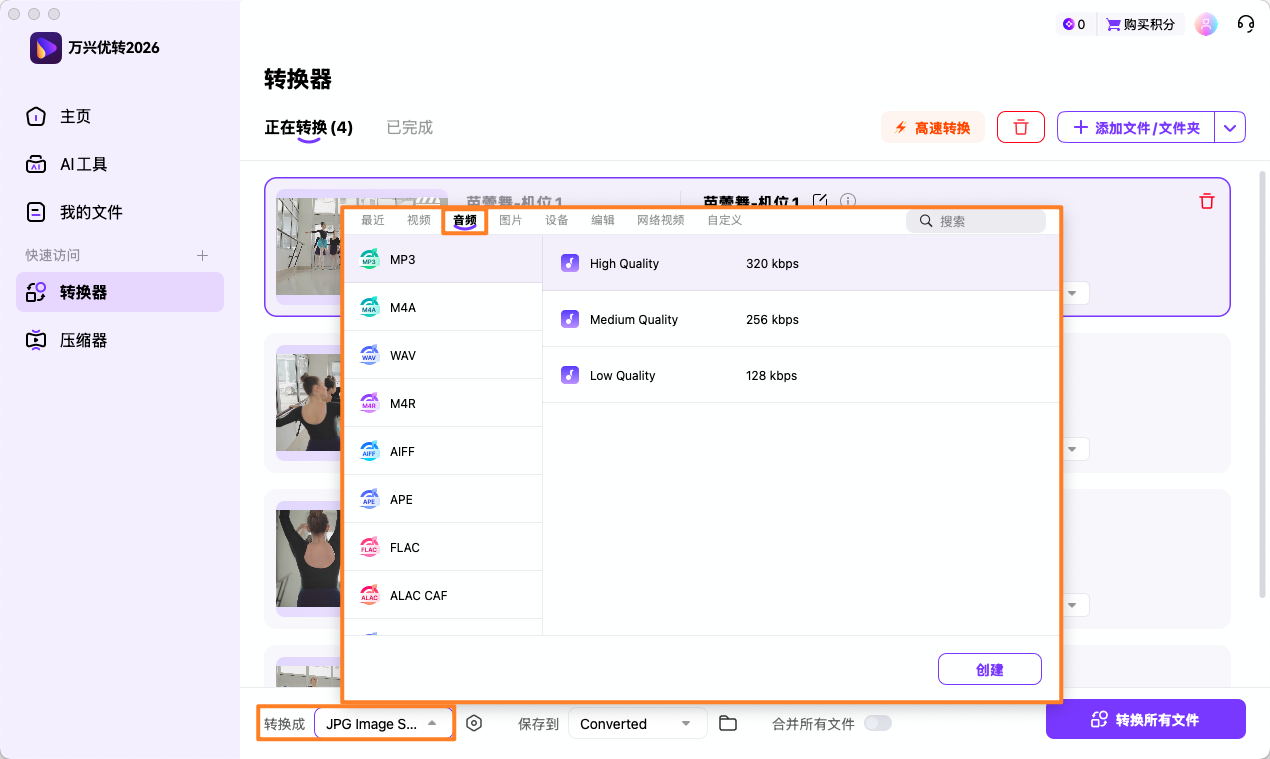Click the 创建 create button
This screenshot has height=759, width=1270.
(x=989, y=668)
